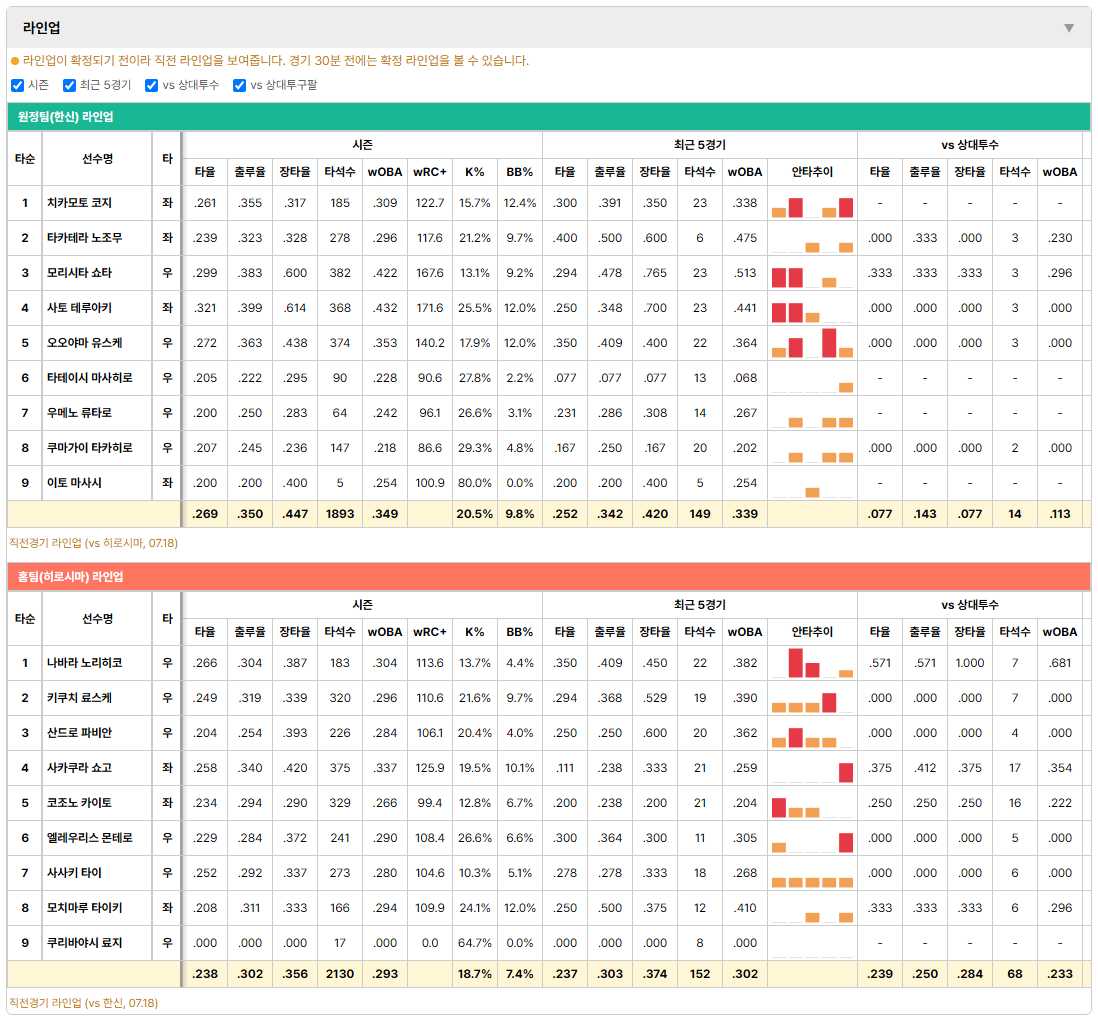Toggle the 최근 5경기 checkbox

click(69, 85)
